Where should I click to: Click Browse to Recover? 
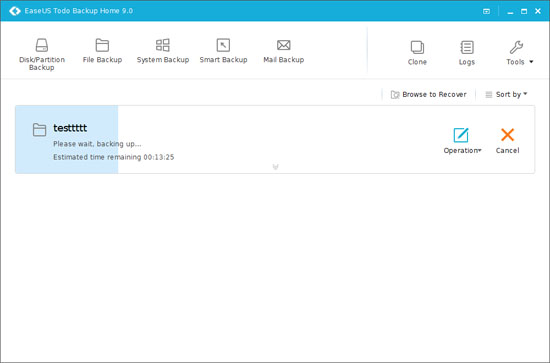tap(429, 94)
